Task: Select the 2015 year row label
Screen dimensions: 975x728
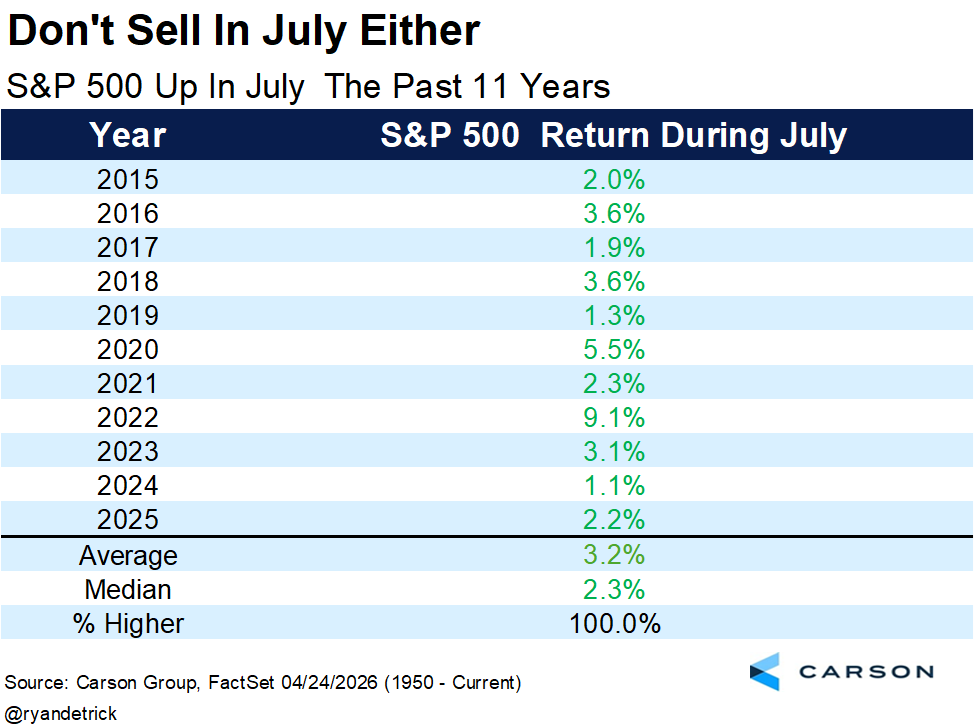Action: coord(127,180)
